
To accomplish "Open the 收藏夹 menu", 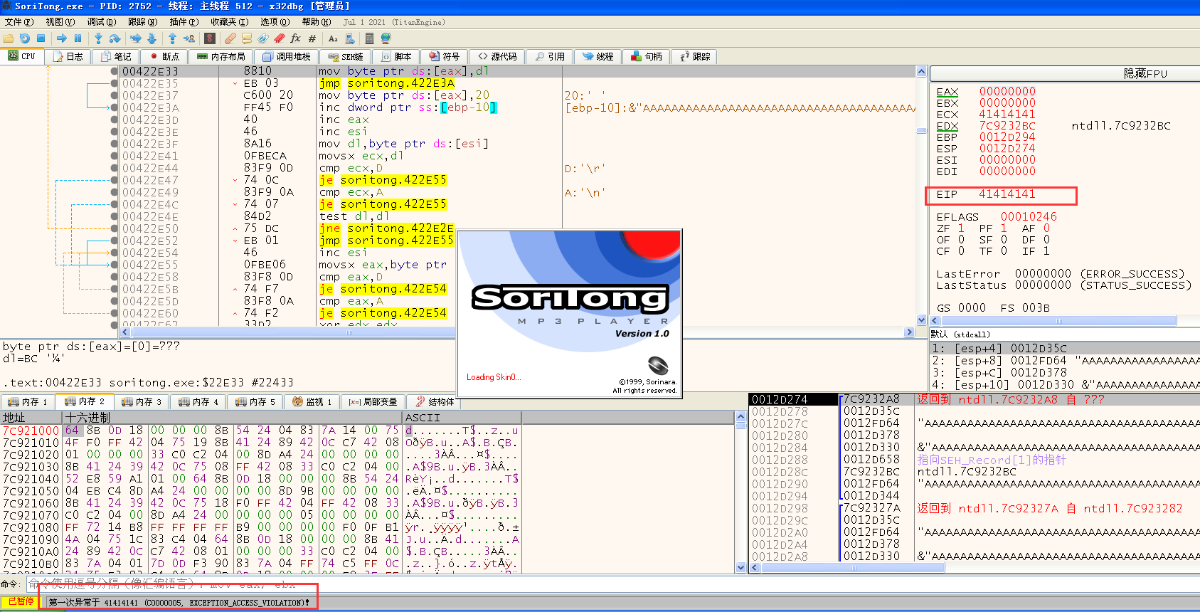I will [x=230, y=21].
